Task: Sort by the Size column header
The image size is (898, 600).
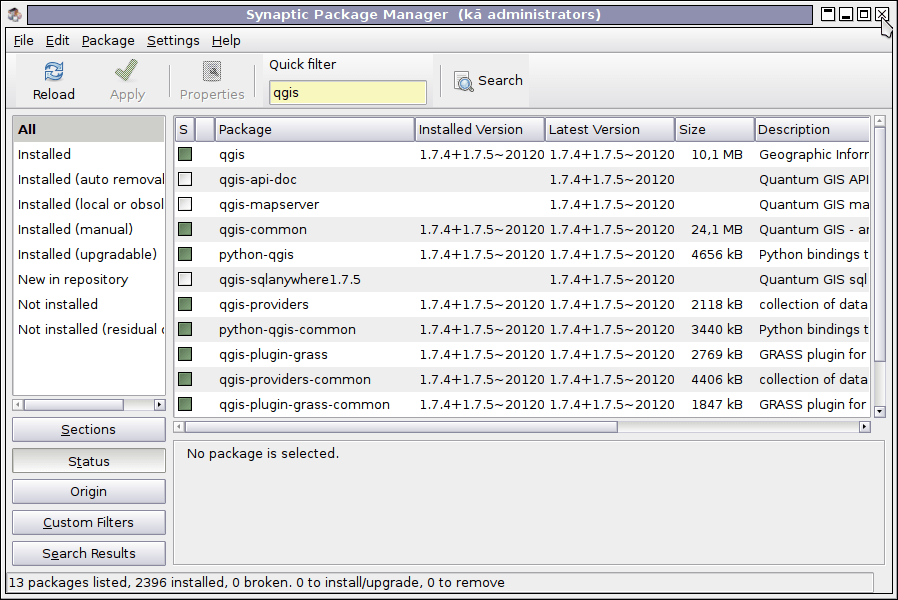Action: pos(715,129)
